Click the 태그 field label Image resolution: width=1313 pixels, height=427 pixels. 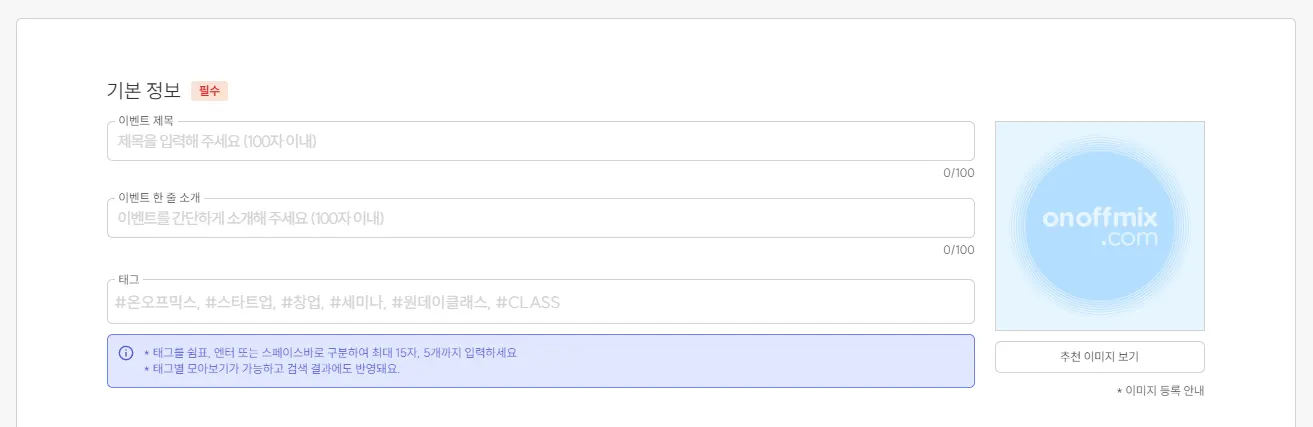pos(128,279)
